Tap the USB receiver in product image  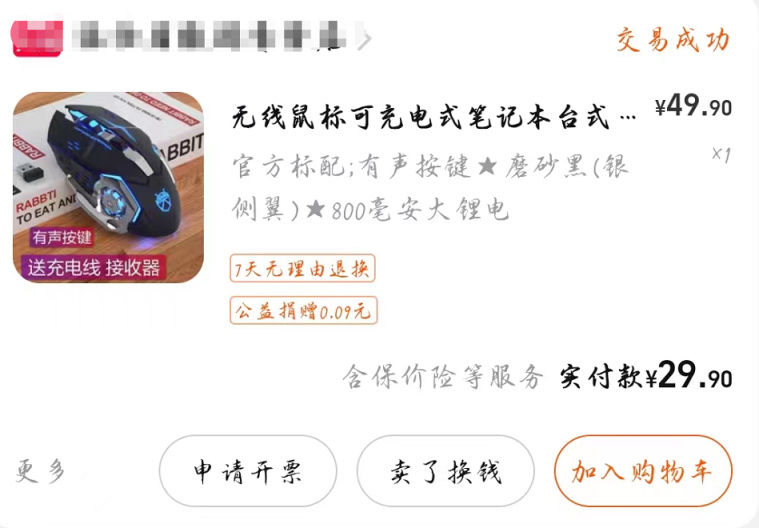pos(30,172)
